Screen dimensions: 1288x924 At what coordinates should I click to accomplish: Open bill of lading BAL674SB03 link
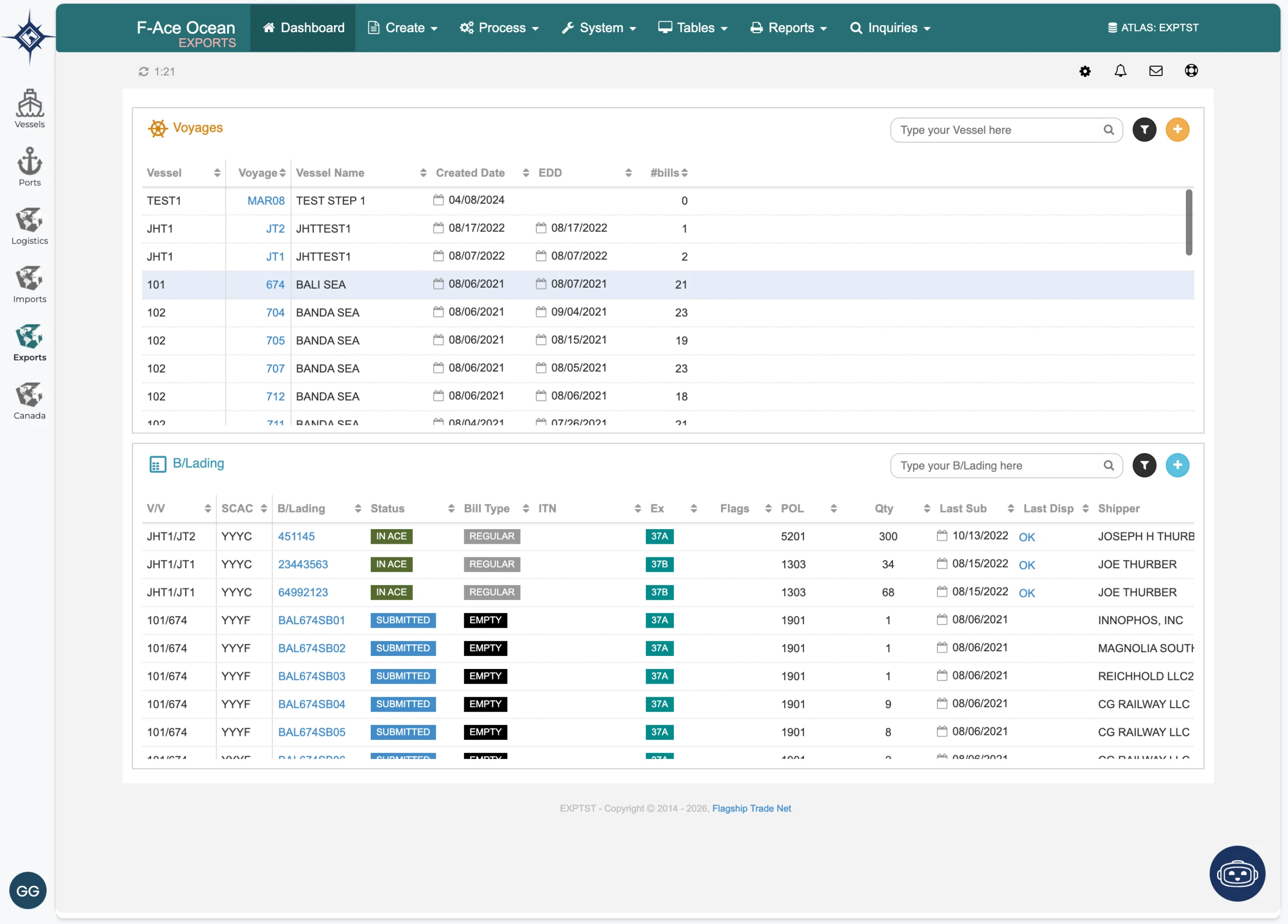pos(311,676)
